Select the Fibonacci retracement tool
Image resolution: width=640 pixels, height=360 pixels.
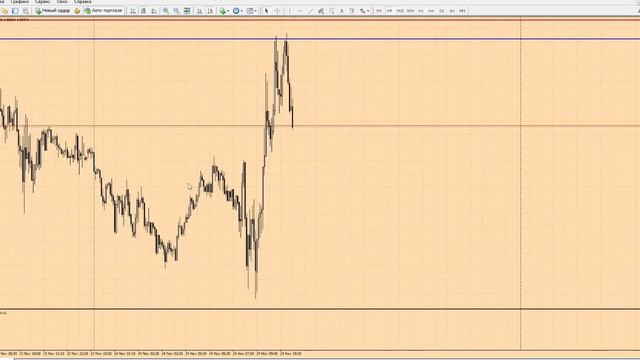331,11
